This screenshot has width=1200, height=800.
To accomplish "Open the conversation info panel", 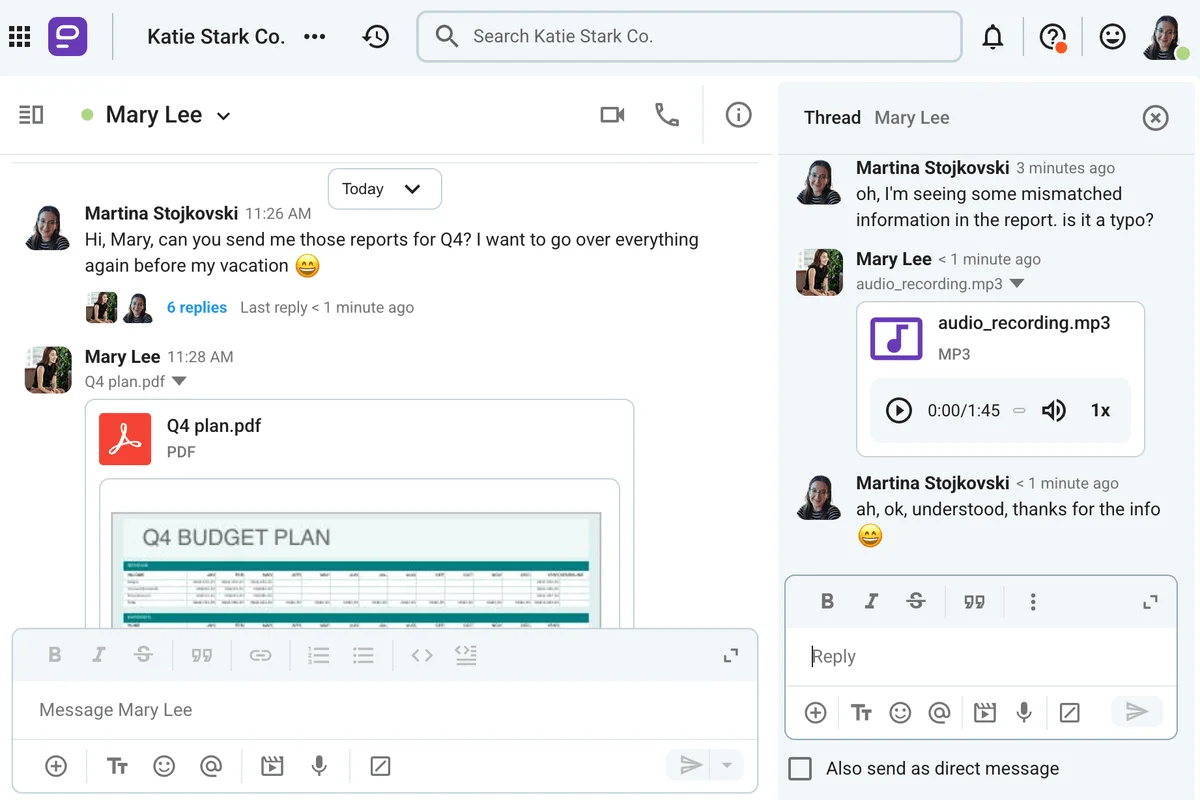I will tap(739, 115).
